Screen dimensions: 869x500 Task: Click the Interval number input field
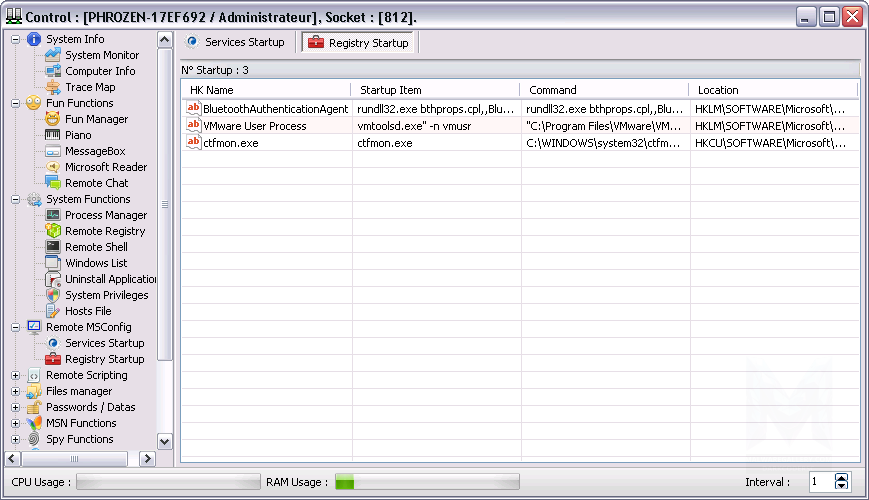[819, 482]
